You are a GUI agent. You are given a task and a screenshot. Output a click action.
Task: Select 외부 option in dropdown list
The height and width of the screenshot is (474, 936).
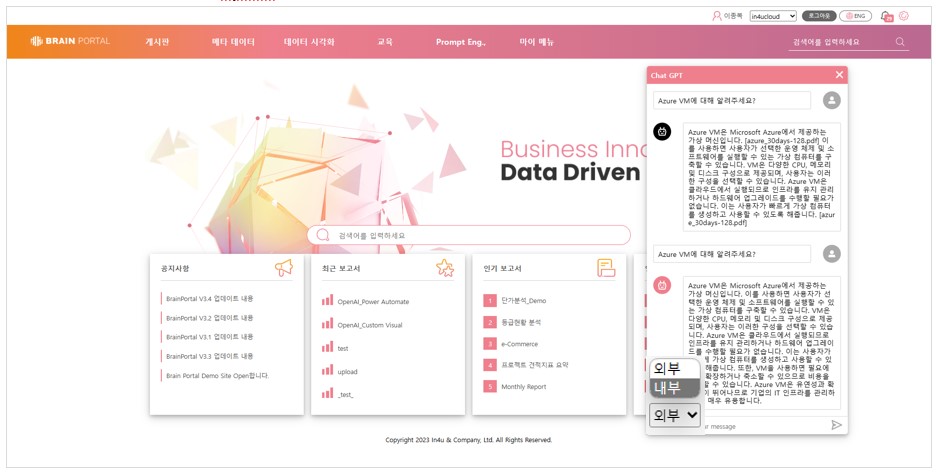pos(675,369)
